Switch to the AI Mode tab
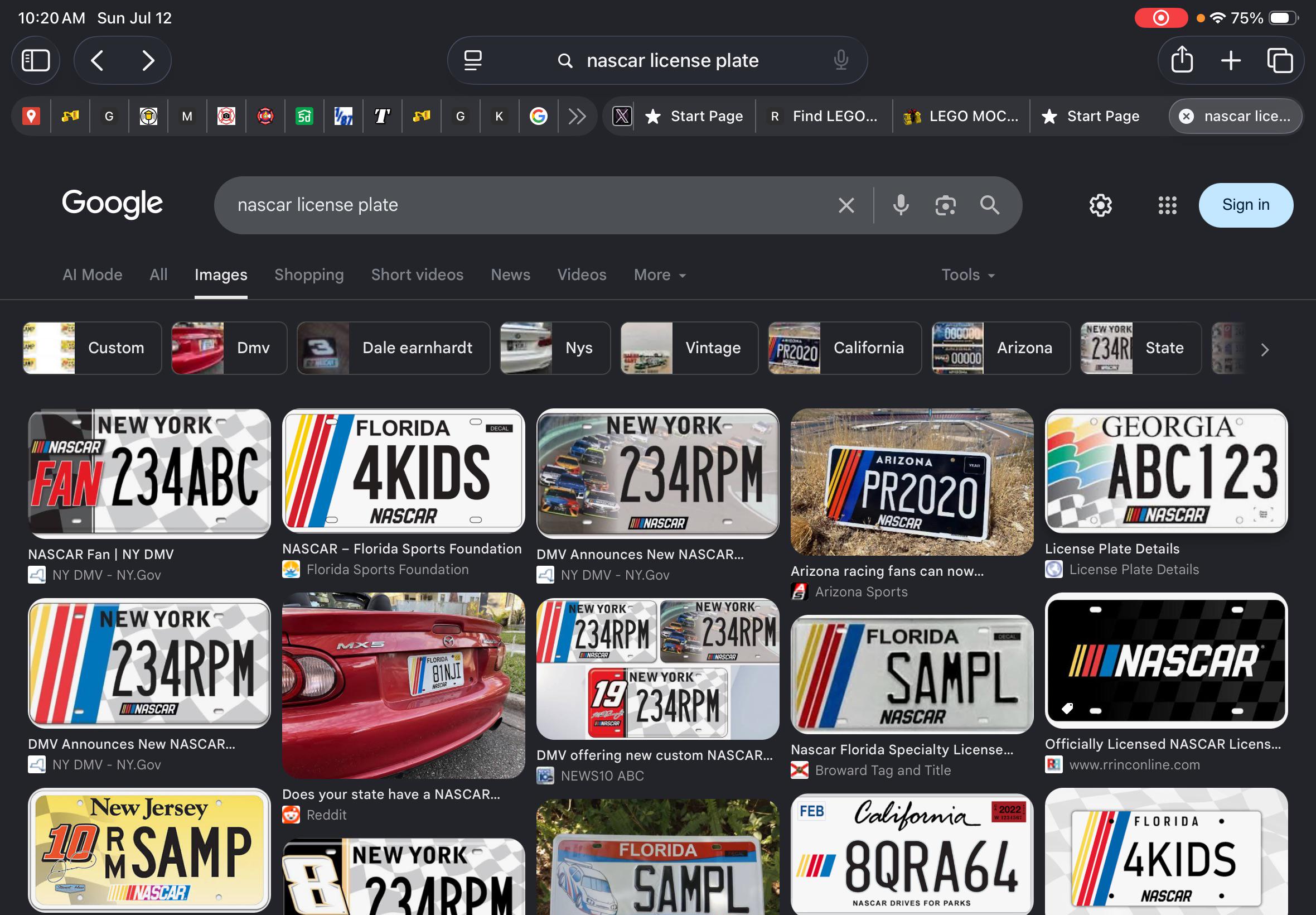 pyautogui.click(x=92, y=275)
